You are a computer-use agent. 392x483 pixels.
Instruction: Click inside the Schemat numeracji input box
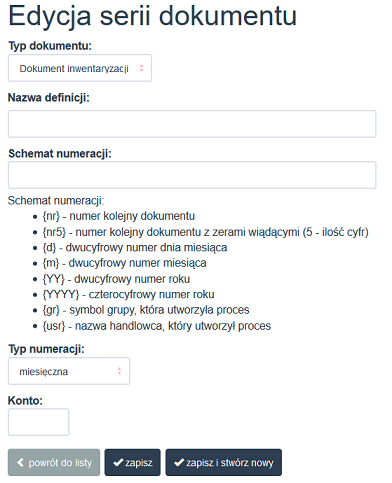192,175
